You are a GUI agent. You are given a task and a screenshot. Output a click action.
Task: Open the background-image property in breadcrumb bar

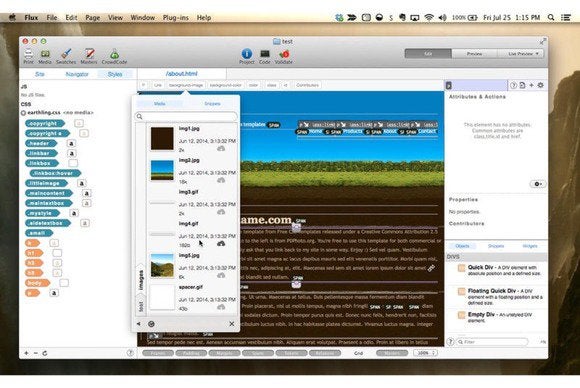(x=186, y=85)
